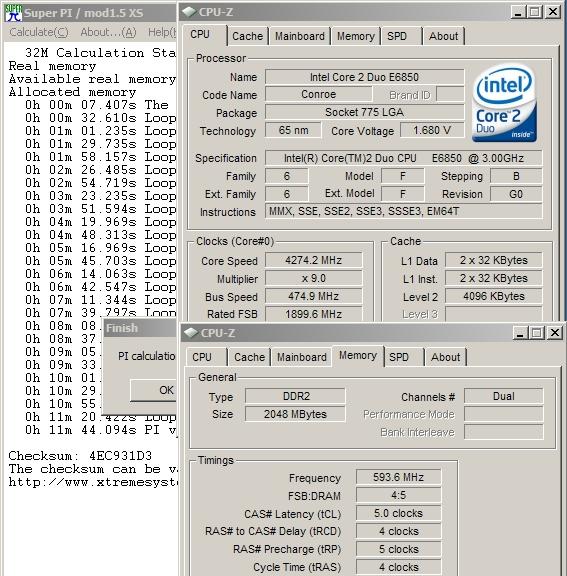This screenshot has height=576, width=567.
Task: Click Rated FSB value 1899.6 MHz
Action: (x=314, y=314)
